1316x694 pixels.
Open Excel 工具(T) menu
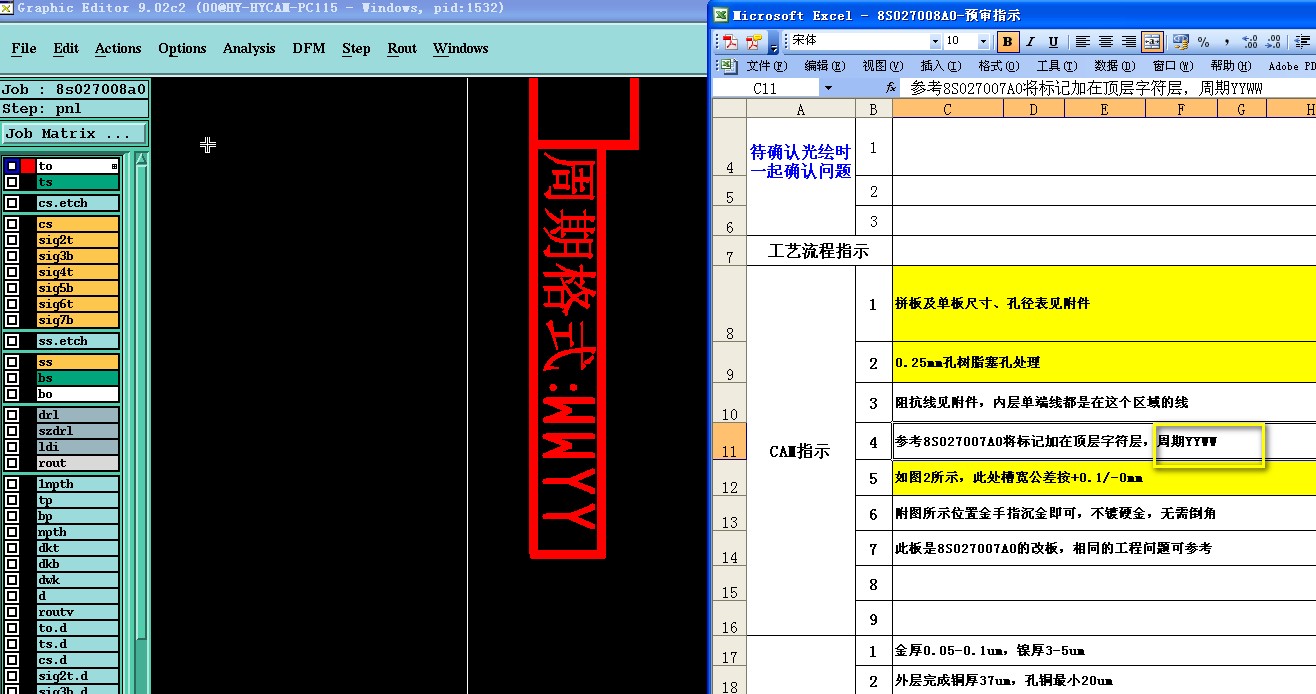[x=1055, y=66]
